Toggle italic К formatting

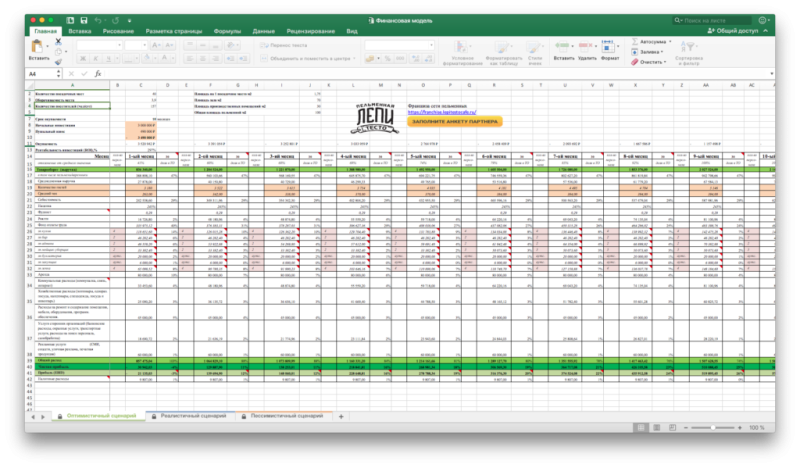click(x=95, y=59)
